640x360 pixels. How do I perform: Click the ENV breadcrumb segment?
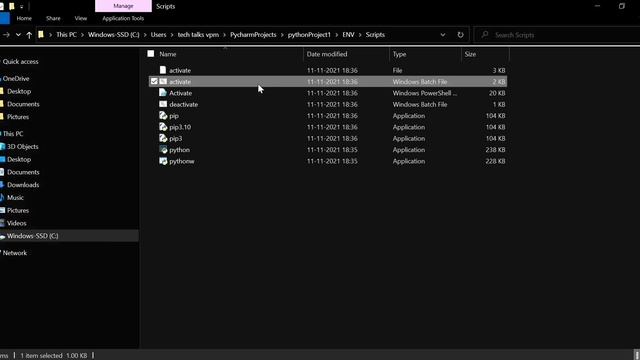348,35
